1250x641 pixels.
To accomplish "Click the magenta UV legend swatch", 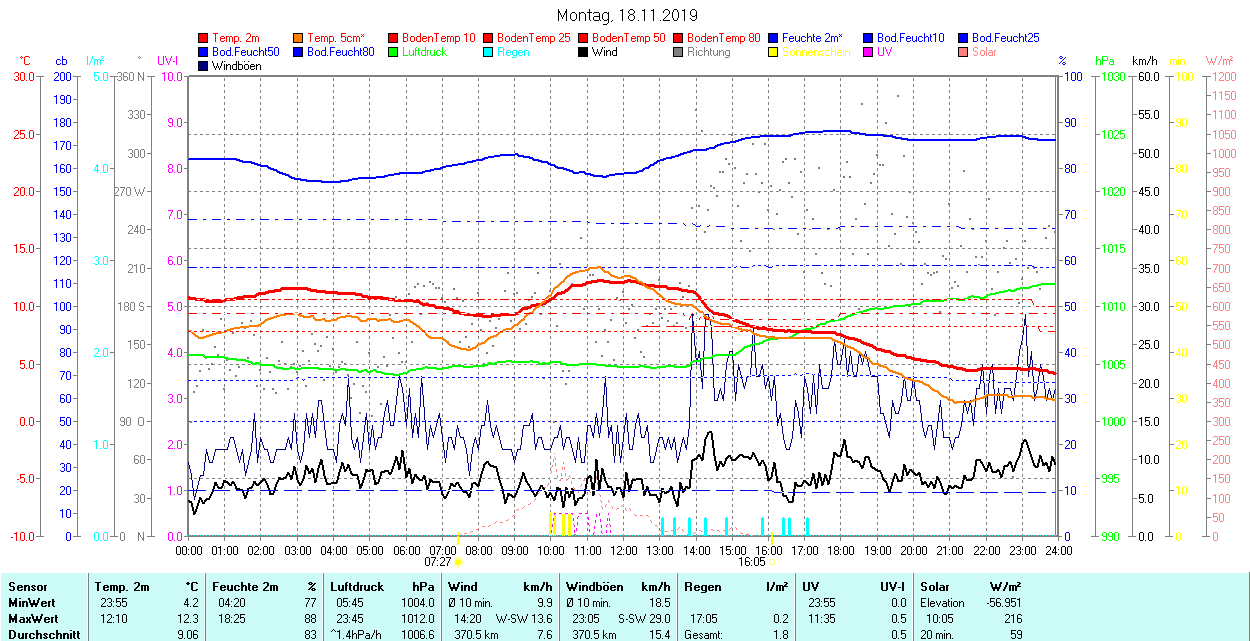I will coord(869,52).
